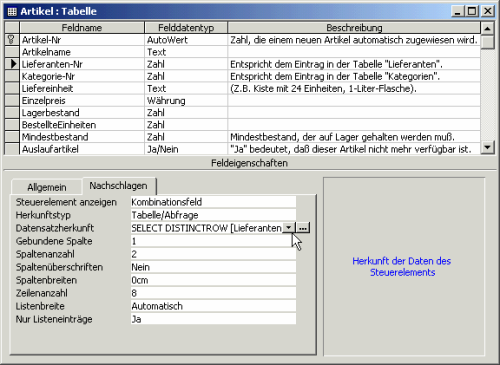Click the Feldname column header

(x=82, y=28)
